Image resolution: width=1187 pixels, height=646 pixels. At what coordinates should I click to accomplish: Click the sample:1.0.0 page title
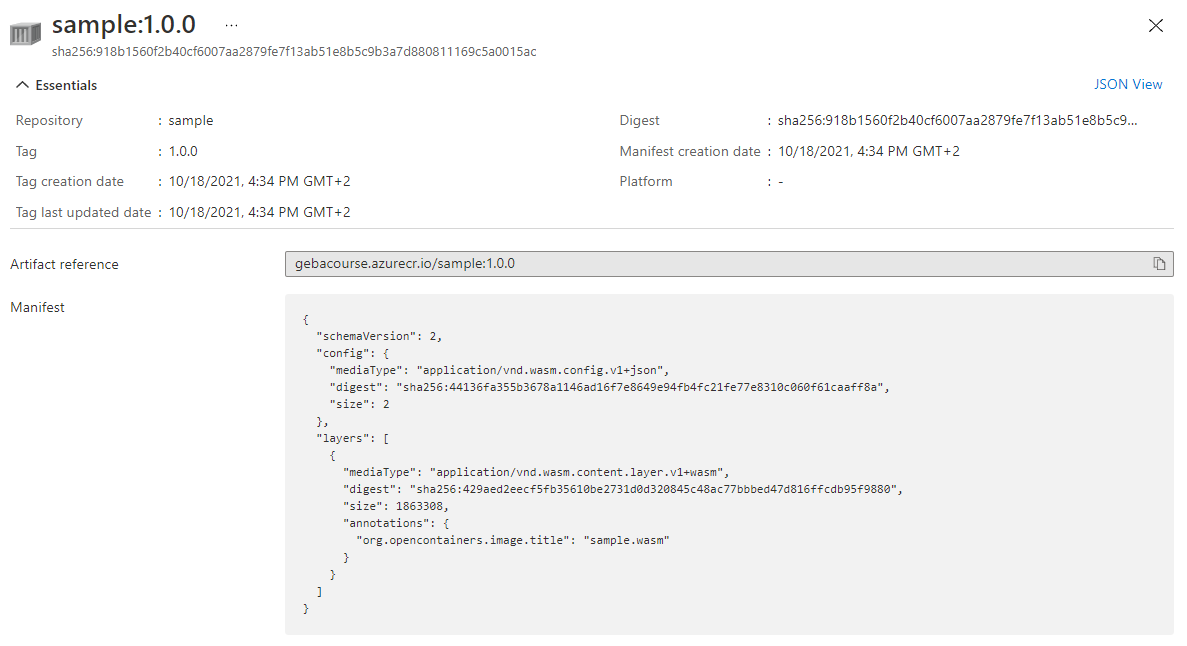pos(124,25)
